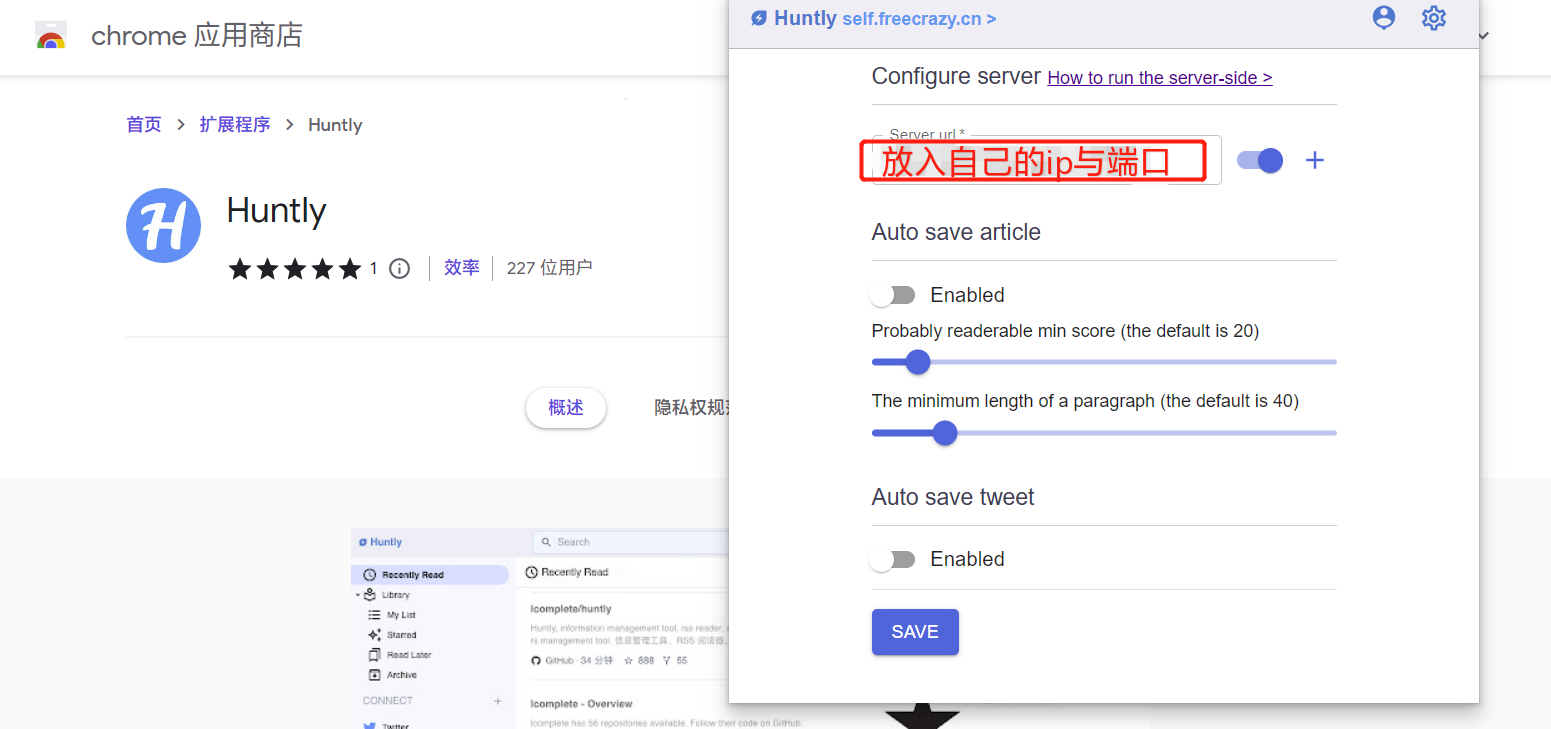Open the settings gear in Huntly popup

(1434, 18)
